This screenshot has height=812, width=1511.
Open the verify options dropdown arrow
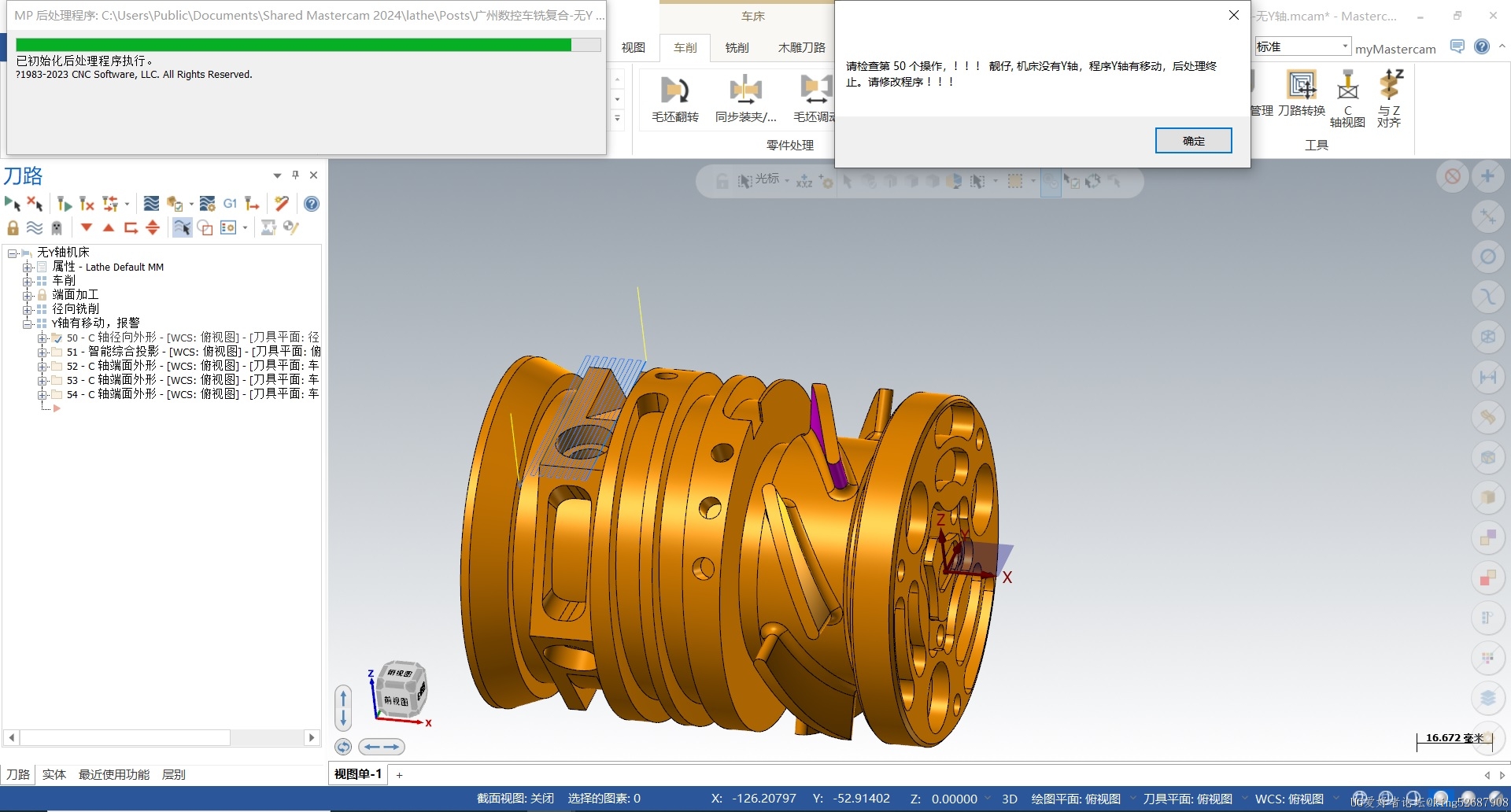click(190, 205)
